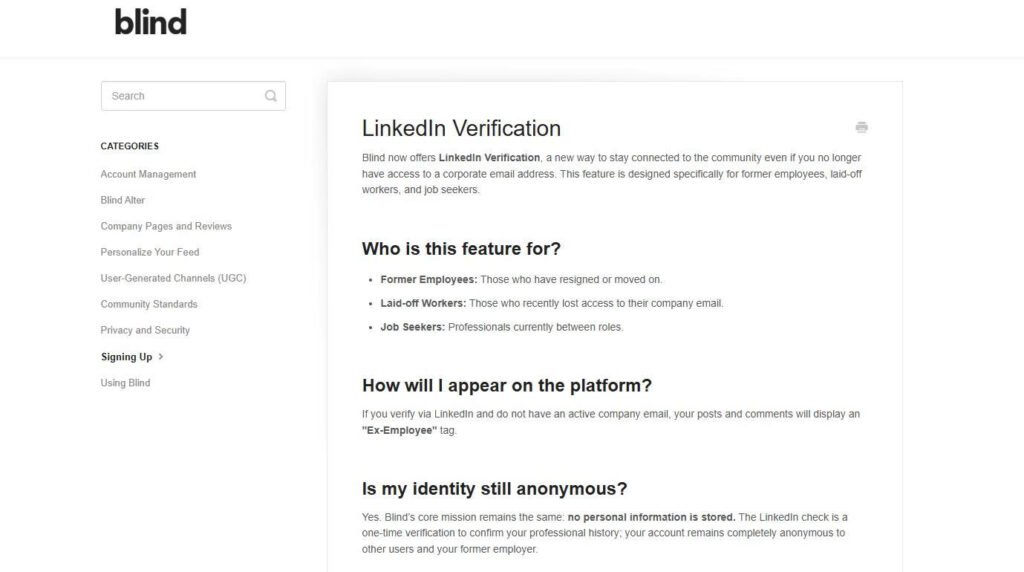Open User-Generated Channels (UGC) category

[173, 278]
